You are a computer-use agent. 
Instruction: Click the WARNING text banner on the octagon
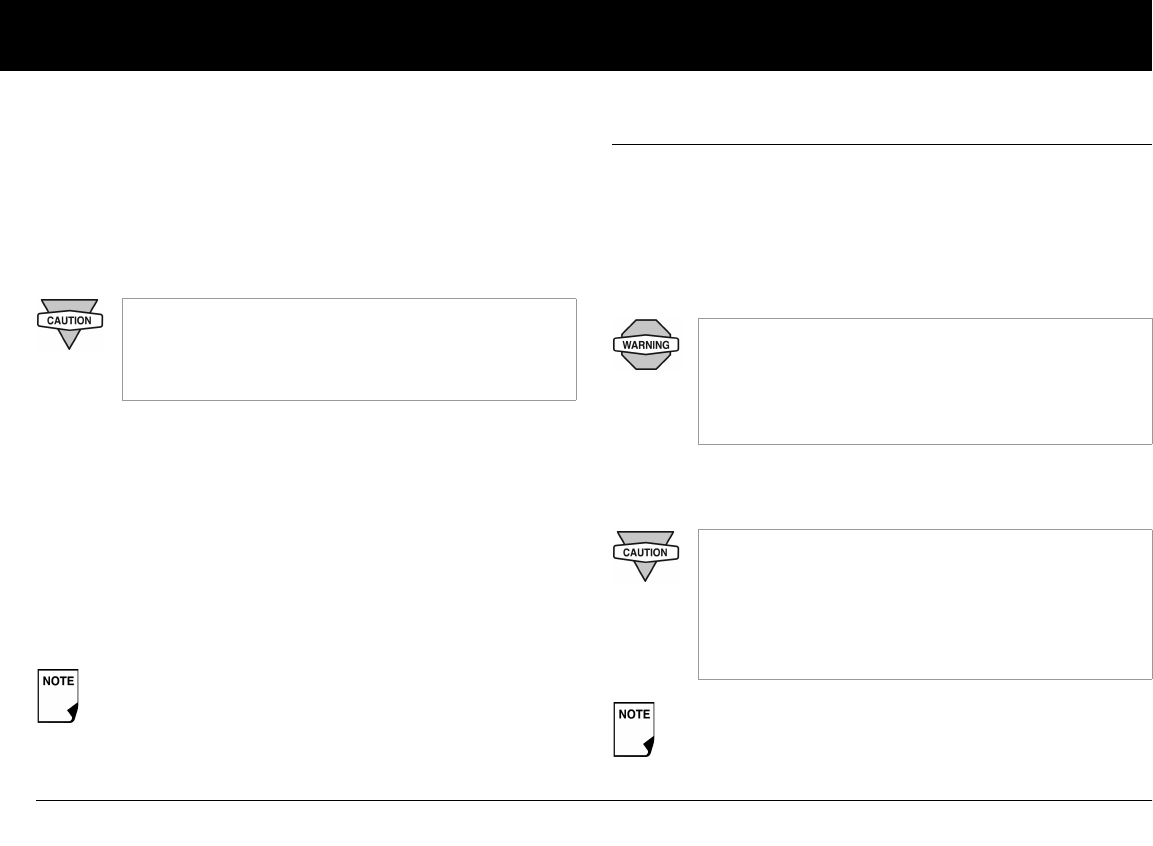(x=646, y=345)
